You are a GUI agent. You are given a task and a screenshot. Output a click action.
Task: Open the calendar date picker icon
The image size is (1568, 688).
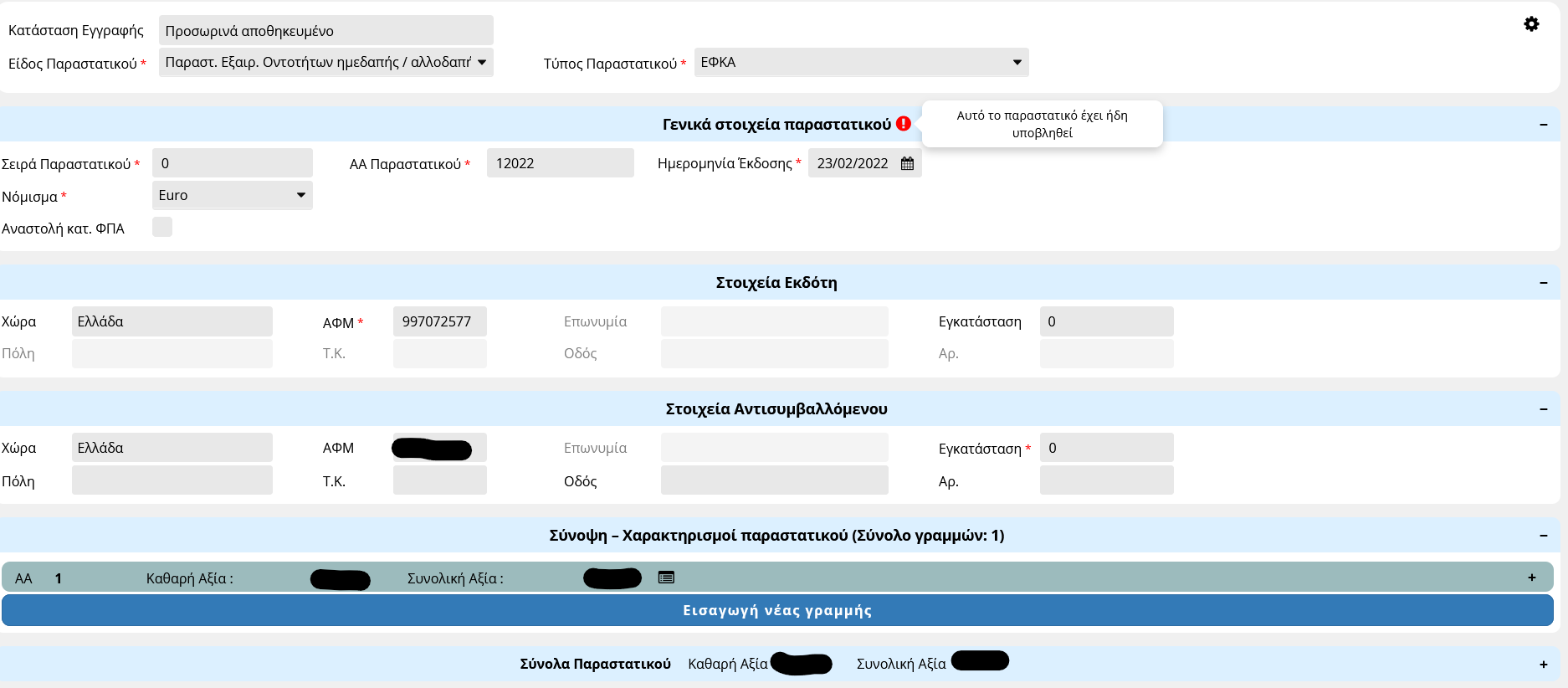[907, 164]
